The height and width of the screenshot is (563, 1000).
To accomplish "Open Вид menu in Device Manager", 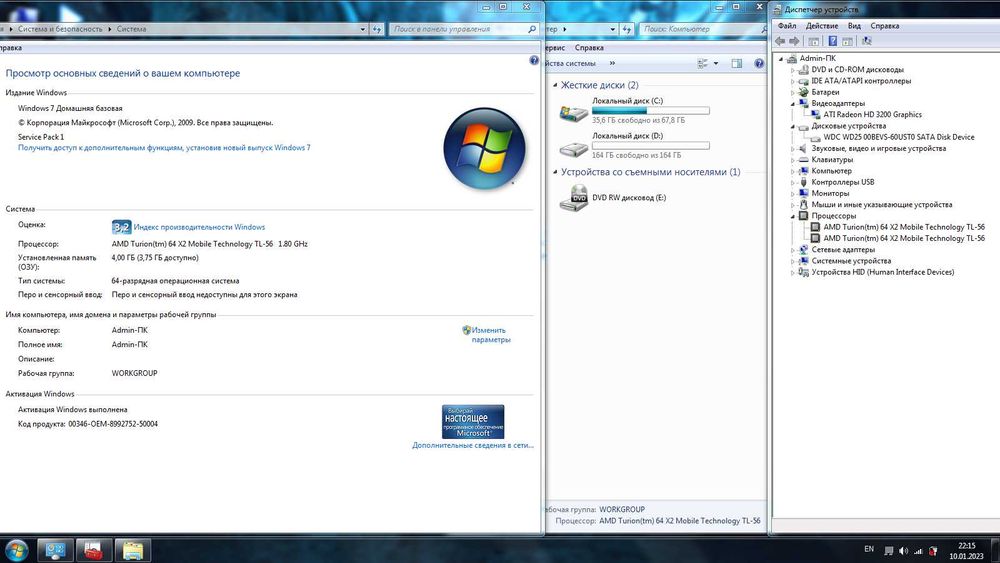I will pos(854,26).
